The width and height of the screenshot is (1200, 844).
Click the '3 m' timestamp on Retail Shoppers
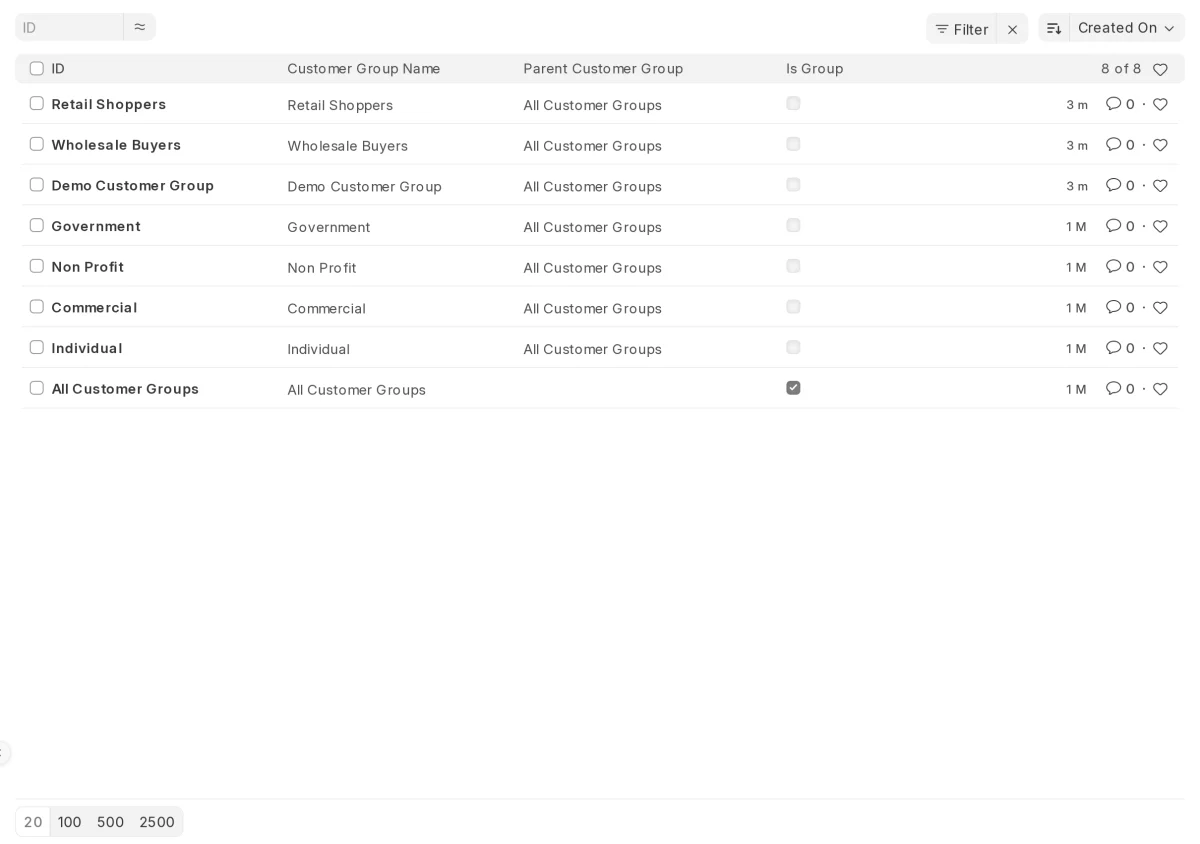coord(1077,105)
